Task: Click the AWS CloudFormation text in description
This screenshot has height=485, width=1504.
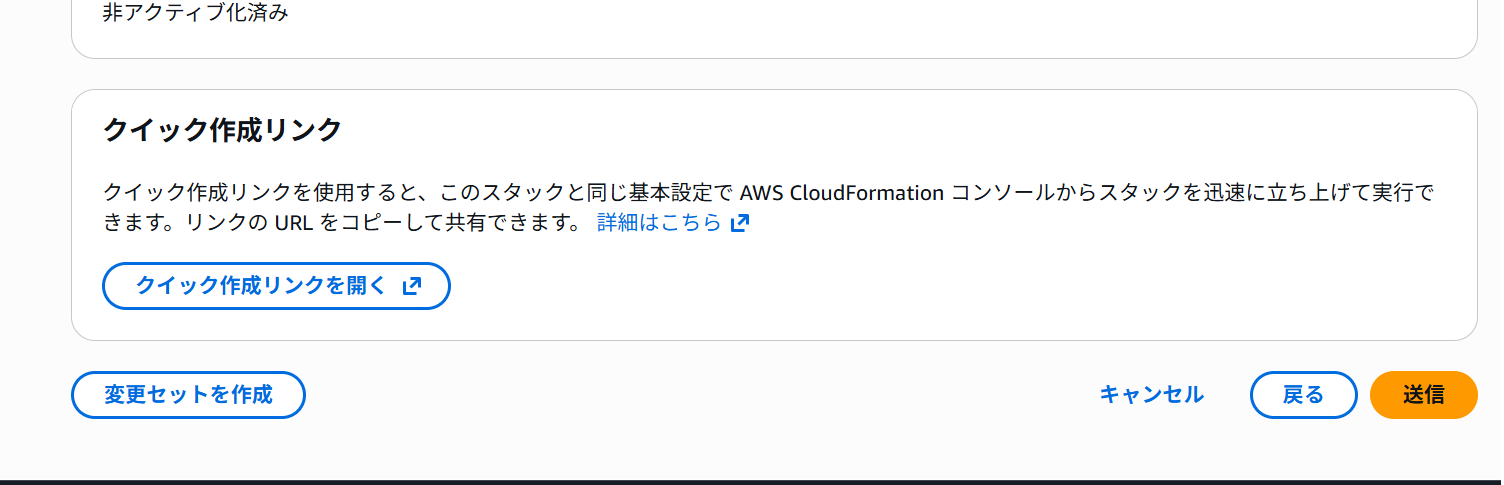Action: pyautogui.click(x=842, y=192)
